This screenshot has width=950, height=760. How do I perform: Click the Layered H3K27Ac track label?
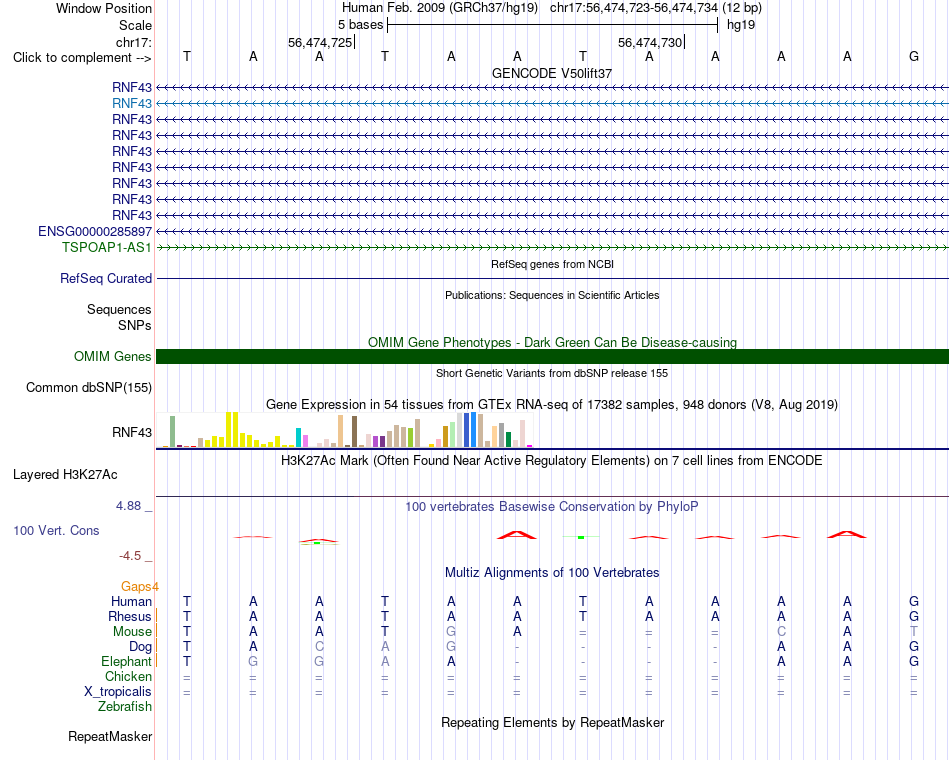[65, 475]
